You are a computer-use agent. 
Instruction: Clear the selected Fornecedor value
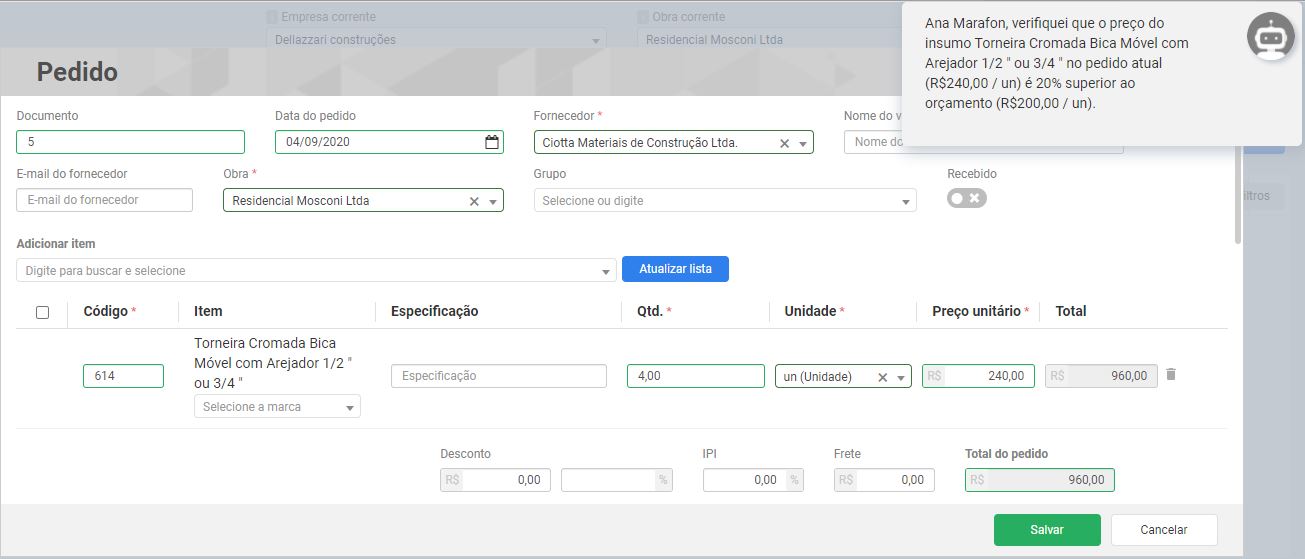[784, 143]
